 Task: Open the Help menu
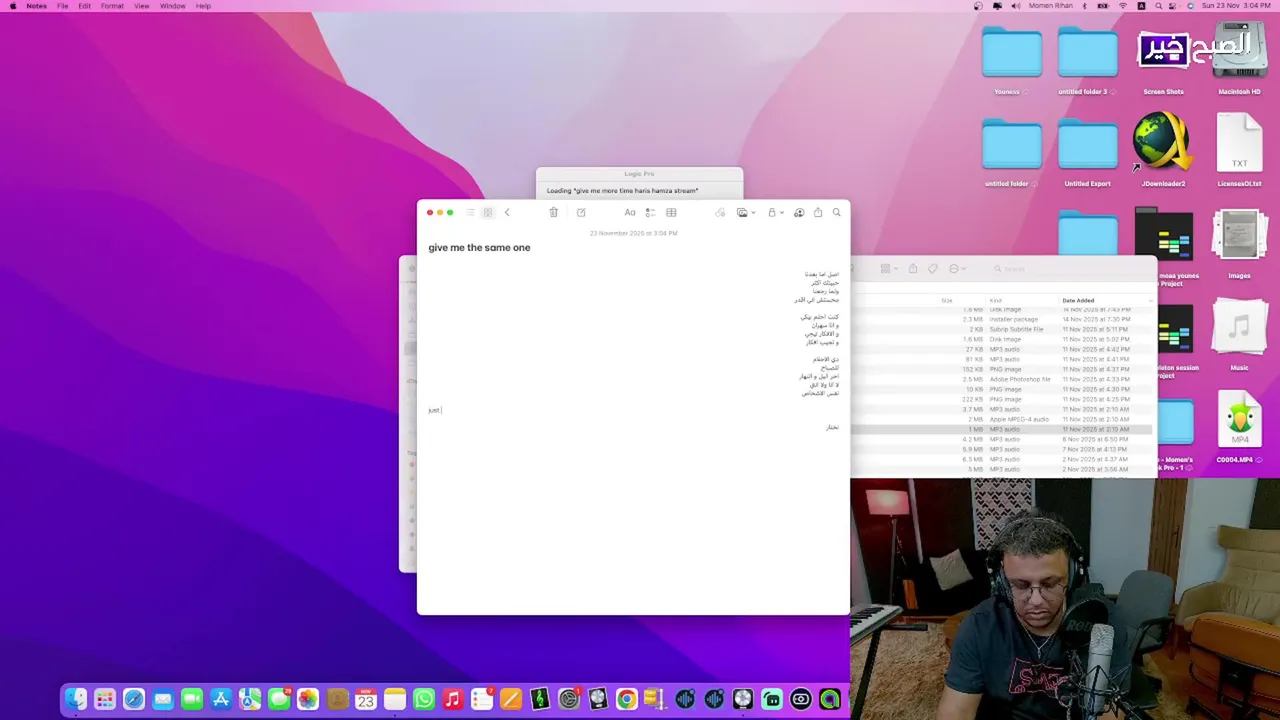pyautogui.click(x=203, y=6)
